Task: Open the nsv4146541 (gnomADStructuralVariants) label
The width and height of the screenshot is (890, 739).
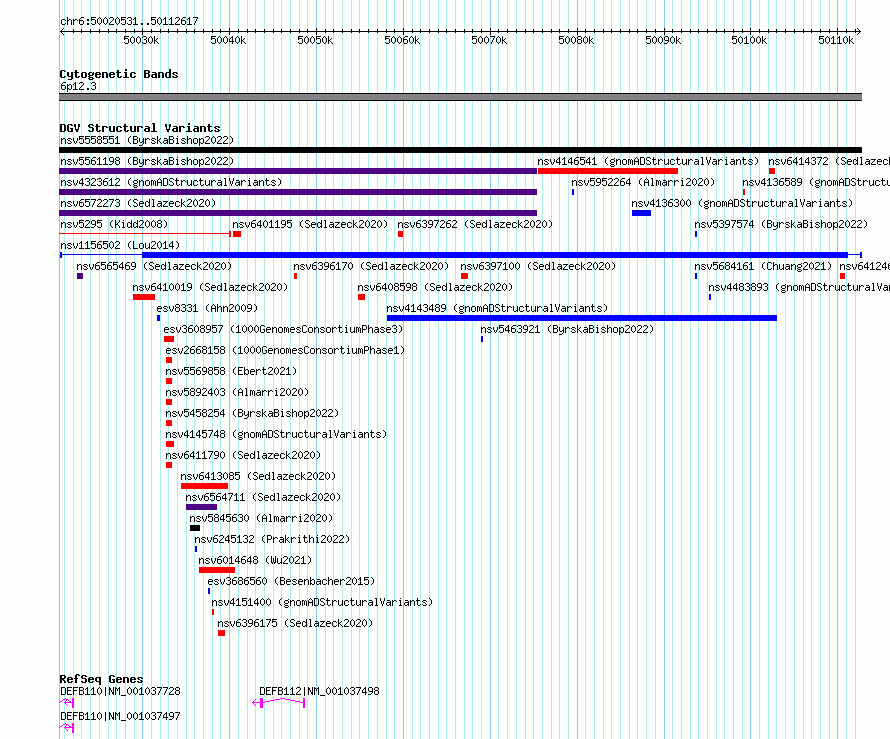Action: point(648,161)
